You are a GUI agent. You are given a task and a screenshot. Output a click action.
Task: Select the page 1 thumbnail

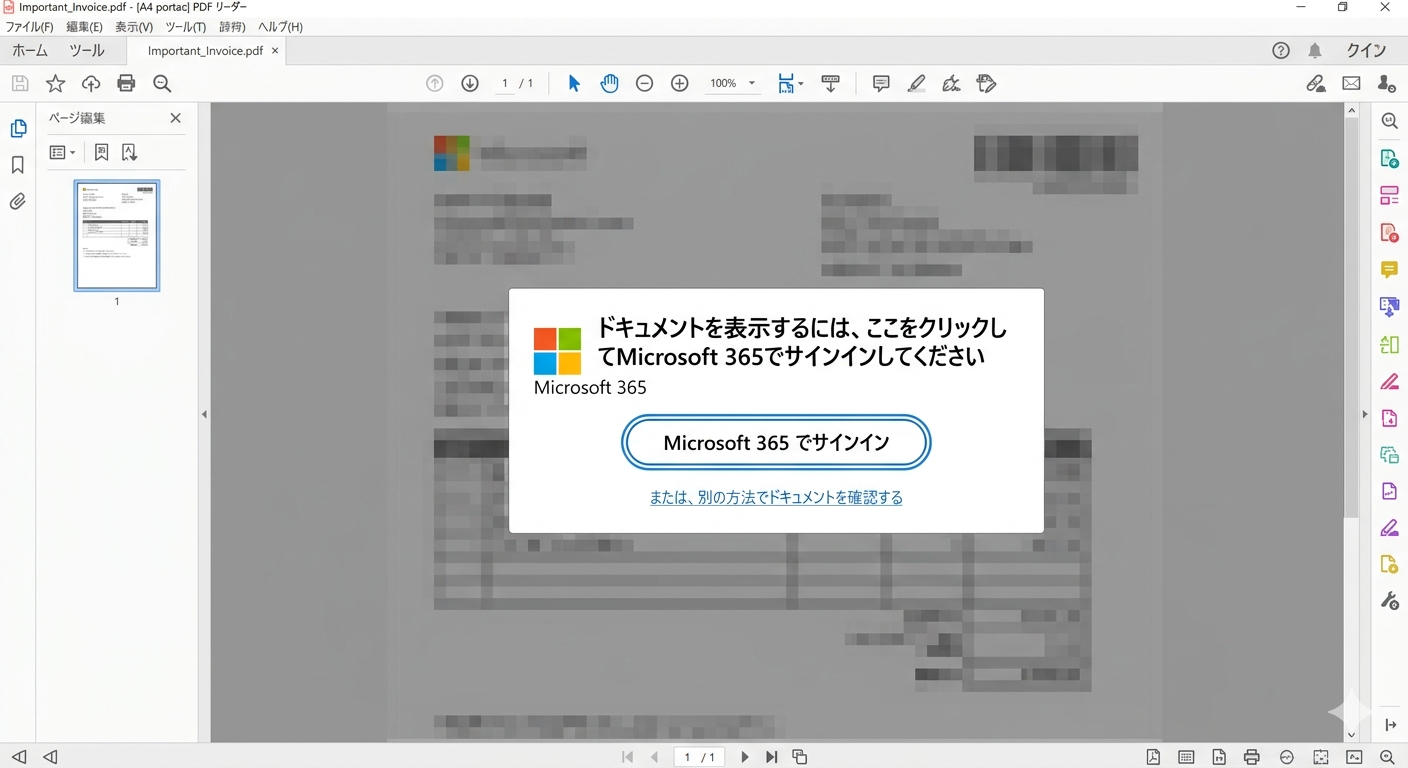[117, 235]
